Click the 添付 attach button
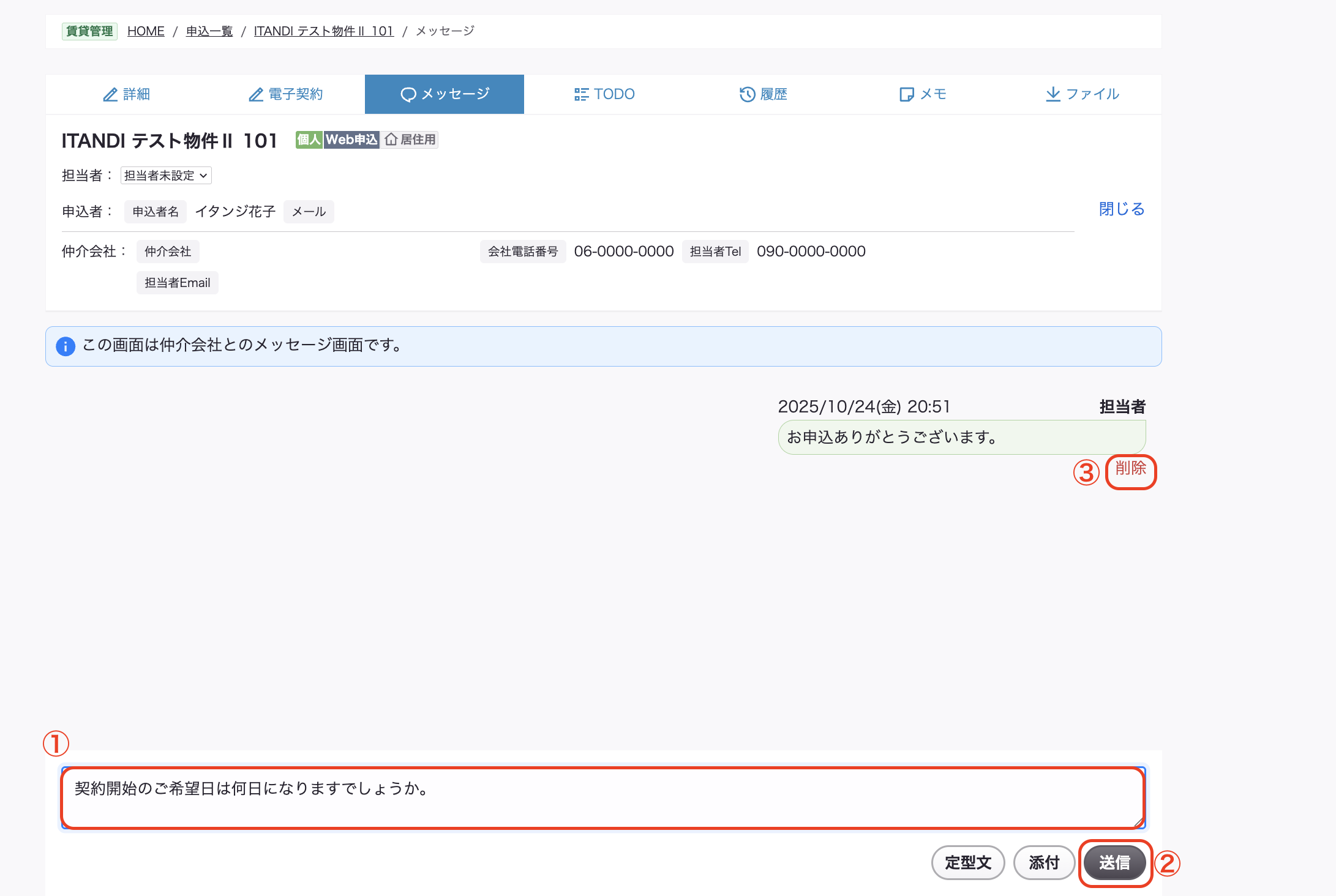This screenshot has width=1336, height=896. pyautogui.click(x=1044, y=863)
